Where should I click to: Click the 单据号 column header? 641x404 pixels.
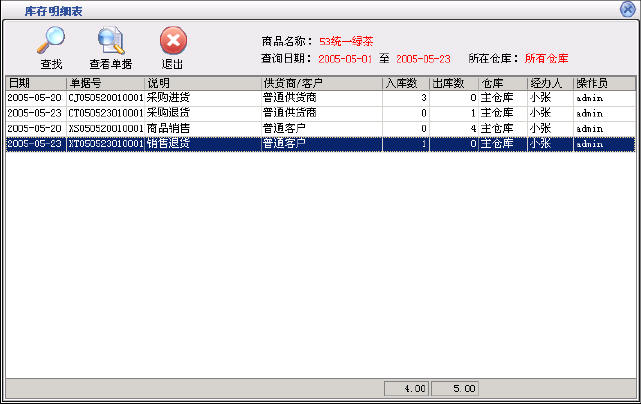105,83
